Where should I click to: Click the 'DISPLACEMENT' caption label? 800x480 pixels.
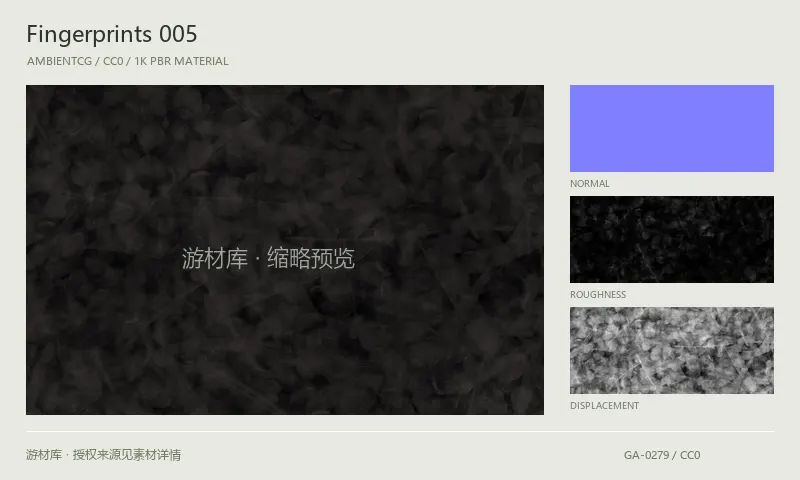coord(604,406)
